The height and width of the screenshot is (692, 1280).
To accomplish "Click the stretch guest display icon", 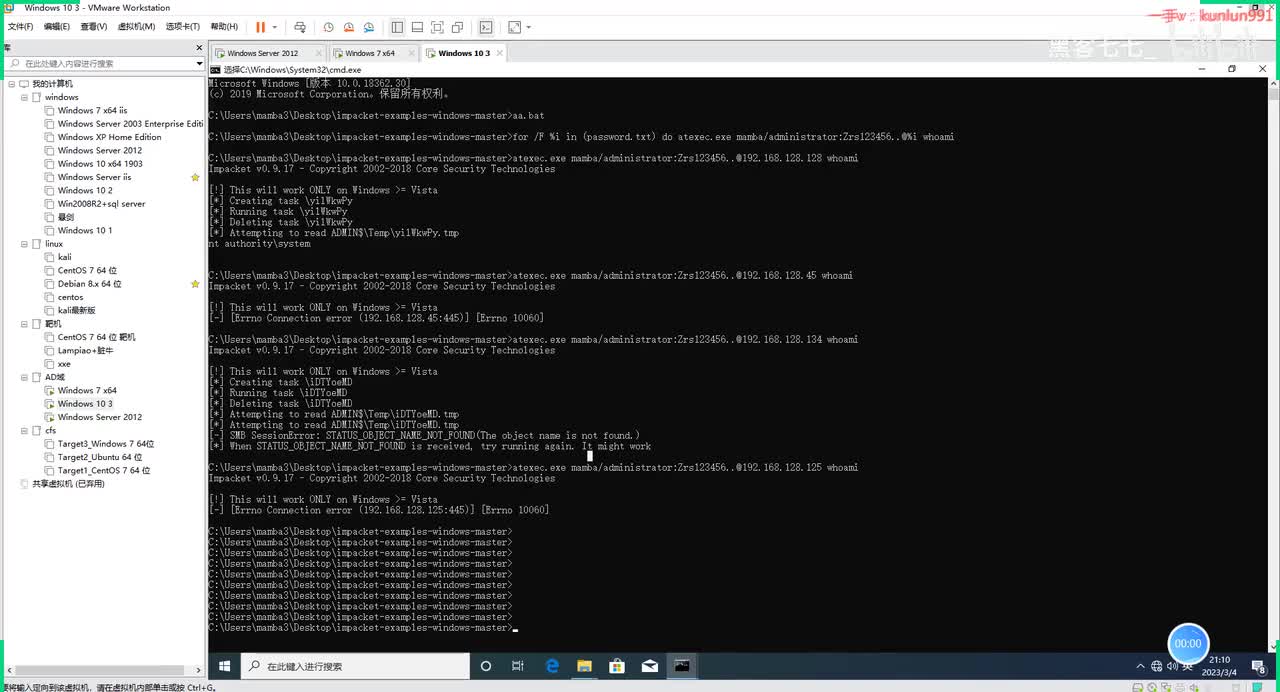I will tap(514, 27).
